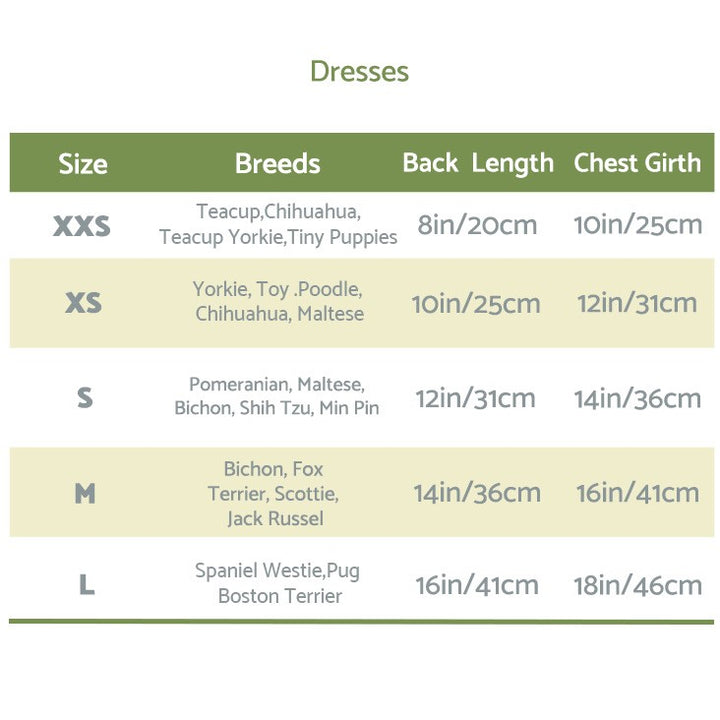The height and width of the screenshot is (720, 720).
Task: Click the Pomeranian, Maltese breeds text
Action: click(277, 396)
